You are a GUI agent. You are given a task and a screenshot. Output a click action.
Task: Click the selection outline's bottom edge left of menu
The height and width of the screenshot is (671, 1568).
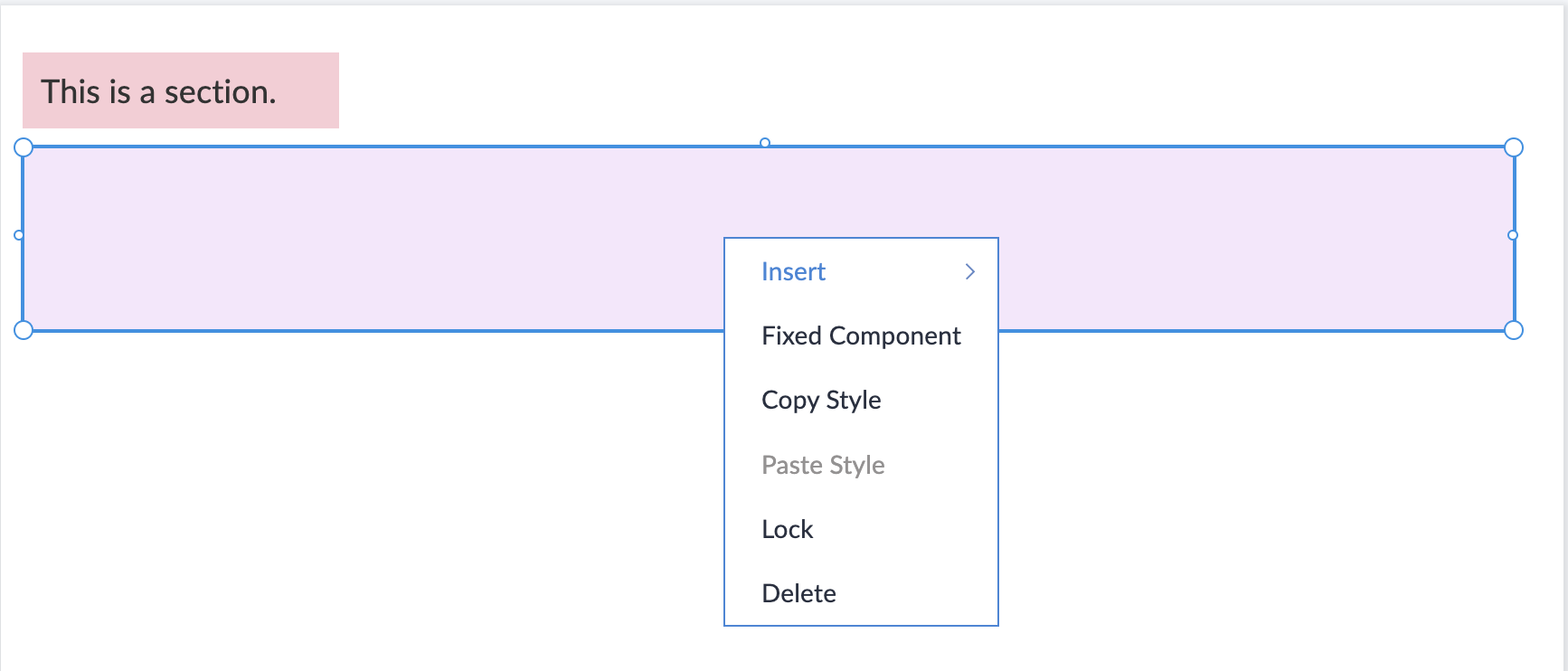tap(362, 331)
